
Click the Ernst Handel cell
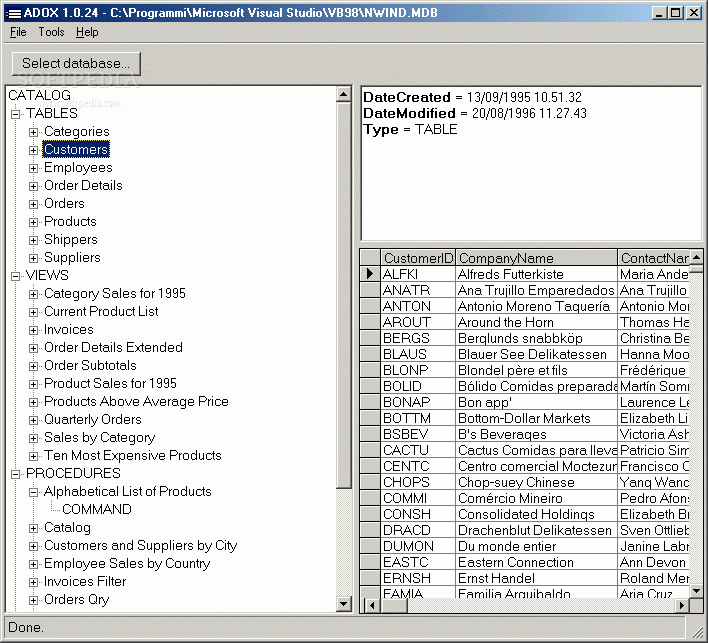tap(536, 578)
